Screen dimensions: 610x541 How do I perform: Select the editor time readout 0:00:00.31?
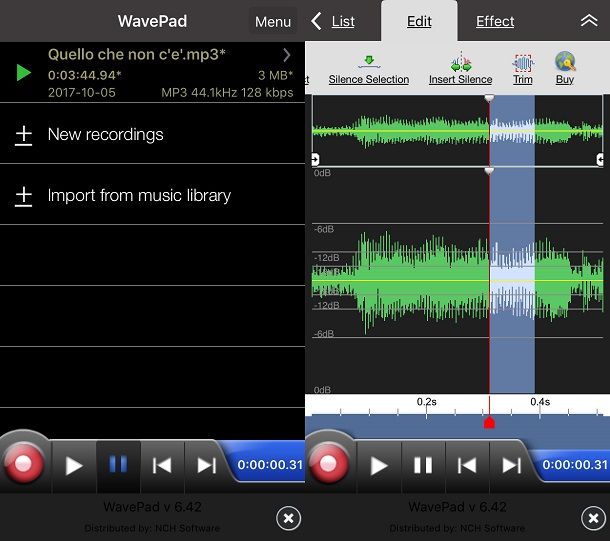coord(575,465)
